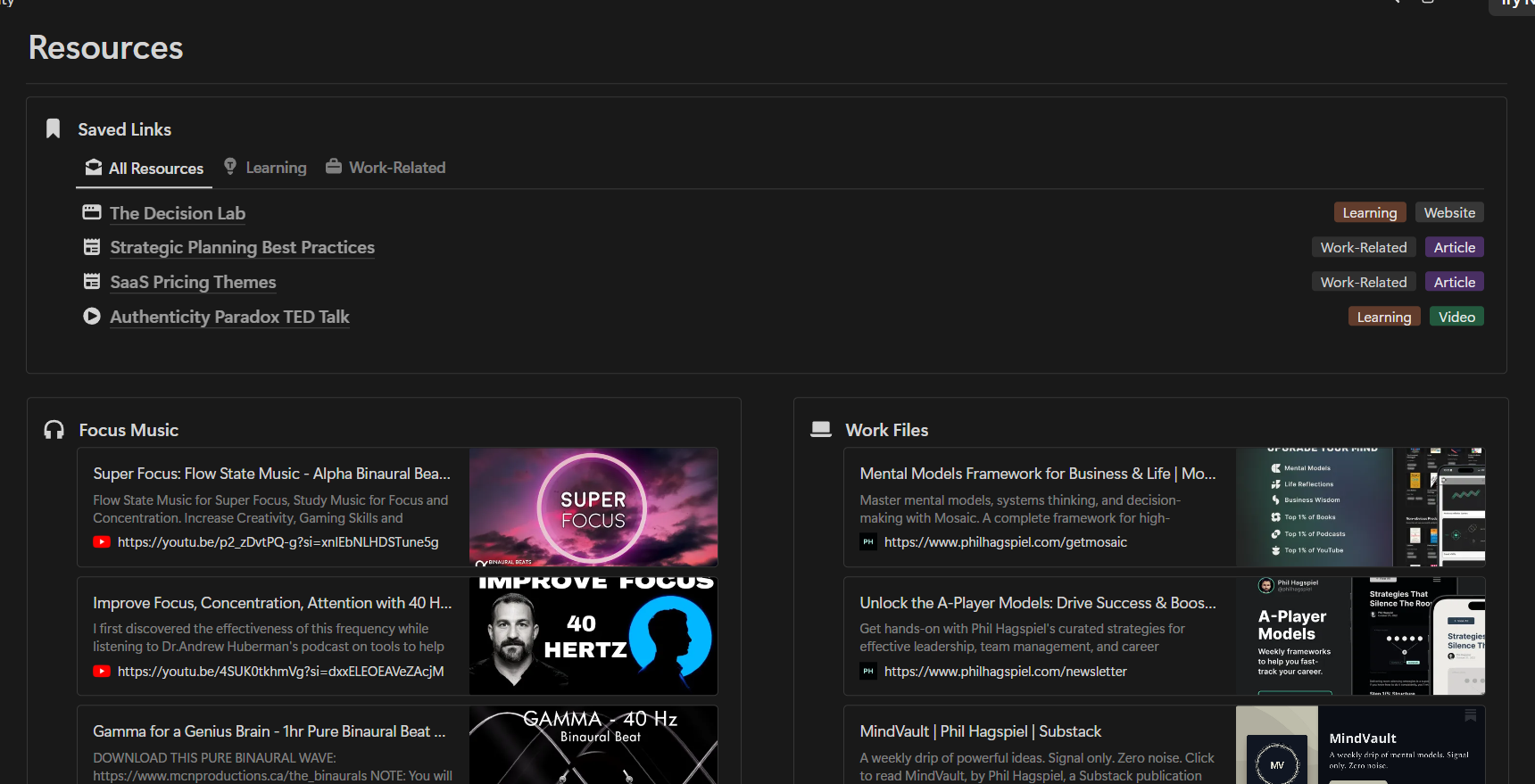
Task: Click the youtu.be 4SUK0tkhmVg URL text
Action: tap(280, 672)
